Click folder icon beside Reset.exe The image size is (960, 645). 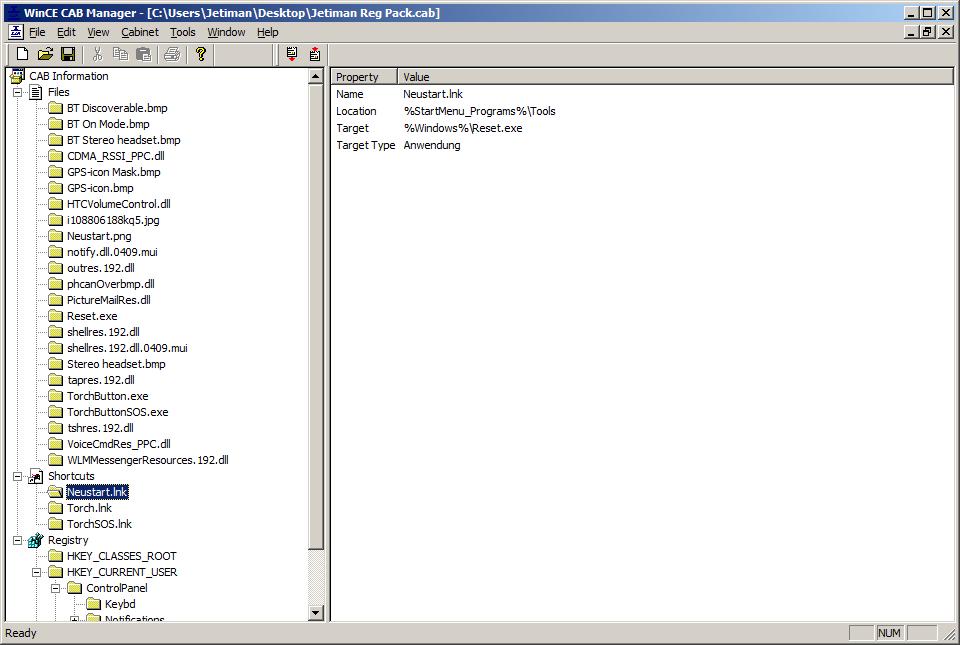pyautogui.click(x=56, y=316)
